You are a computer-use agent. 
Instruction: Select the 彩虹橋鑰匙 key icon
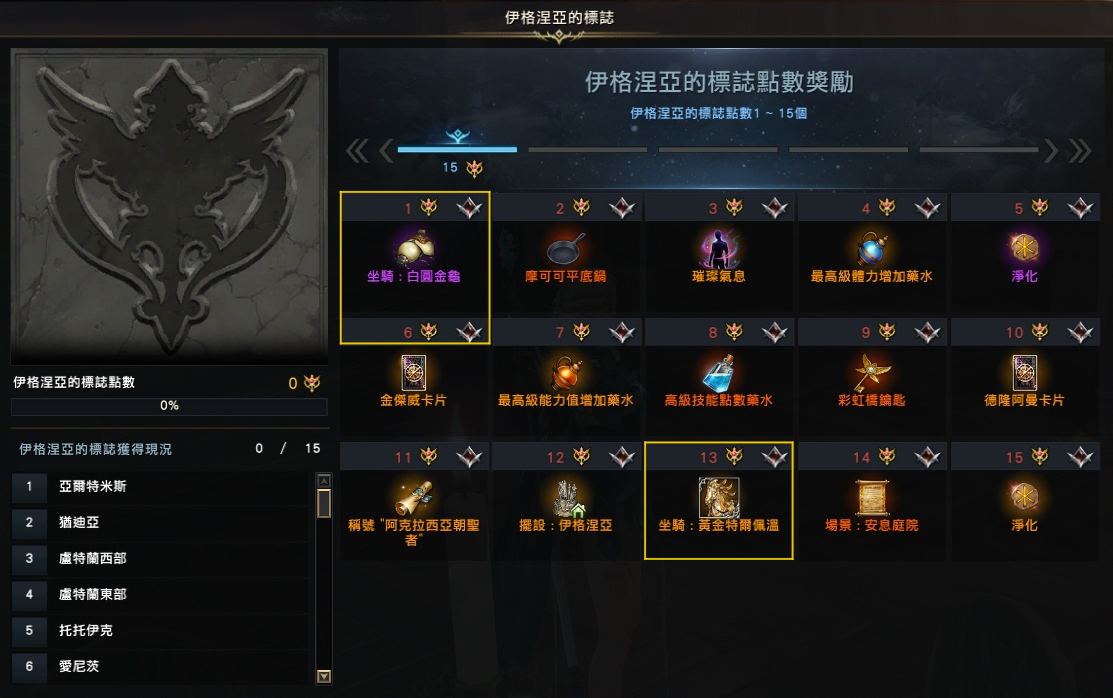point(871,372)
